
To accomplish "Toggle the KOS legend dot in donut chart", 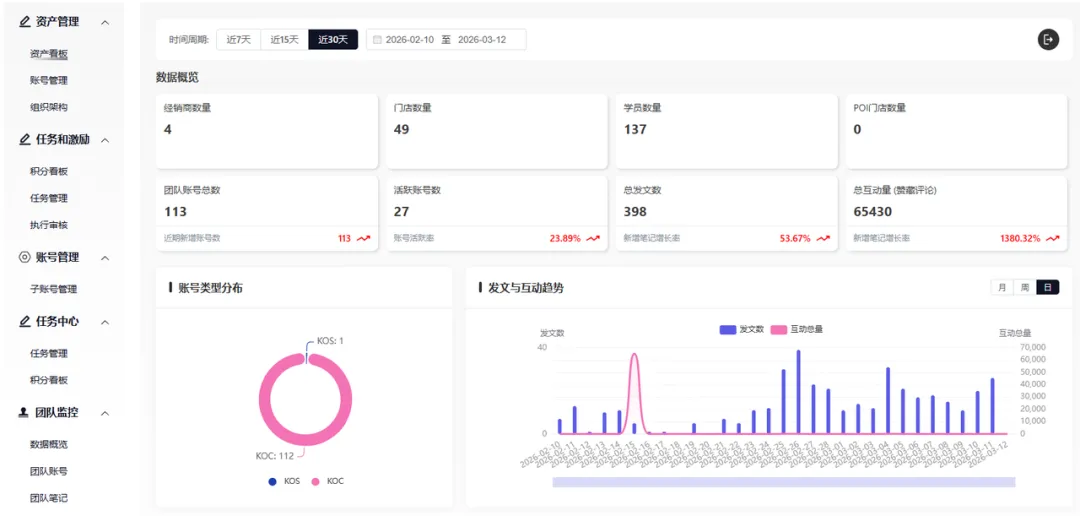I will [x=273, y=481].
